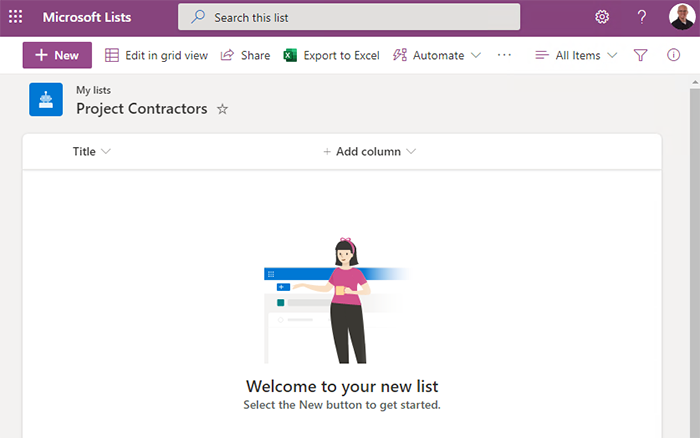
Task: Click the vertical scrollbar
Action: [x=695, y=263]
